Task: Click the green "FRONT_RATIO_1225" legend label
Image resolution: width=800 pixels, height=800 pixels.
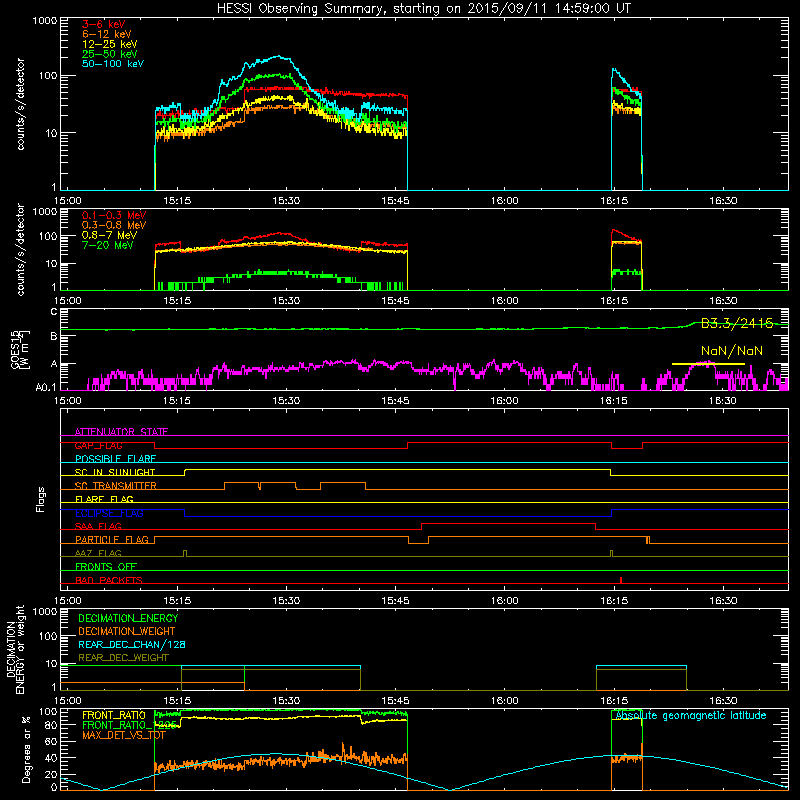Action: pyautogui.click(x=129, y=725)
